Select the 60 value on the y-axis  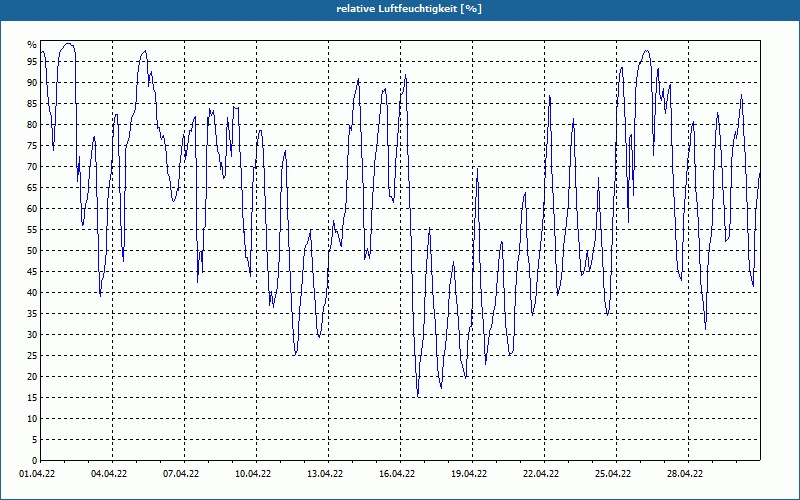[x=32, y=209]
